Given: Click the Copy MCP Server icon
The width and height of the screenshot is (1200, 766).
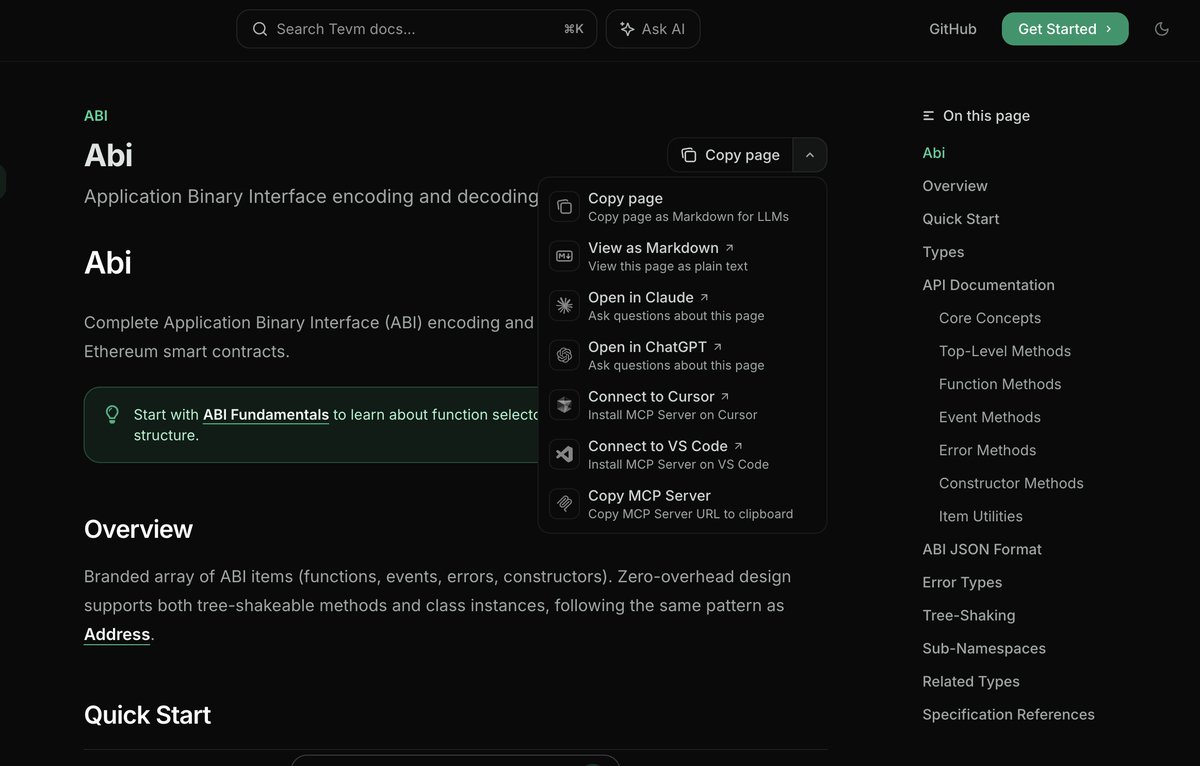Looking at the screenshot, I should (x=564, y=504).
